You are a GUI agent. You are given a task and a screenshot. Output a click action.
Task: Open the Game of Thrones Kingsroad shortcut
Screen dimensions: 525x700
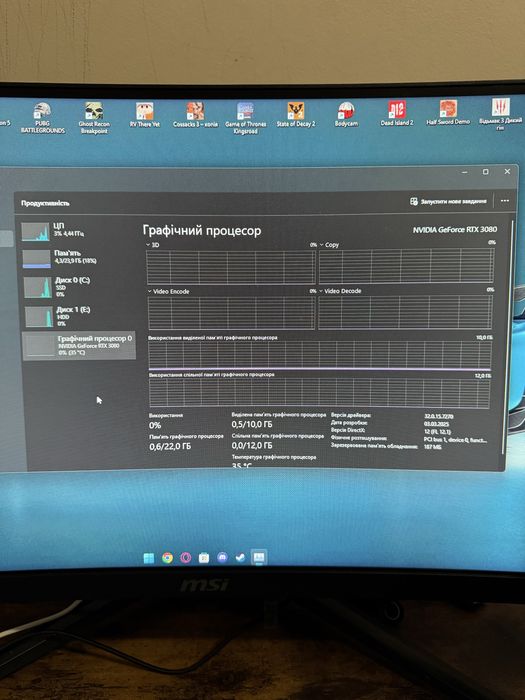click(x=245, y=118)
